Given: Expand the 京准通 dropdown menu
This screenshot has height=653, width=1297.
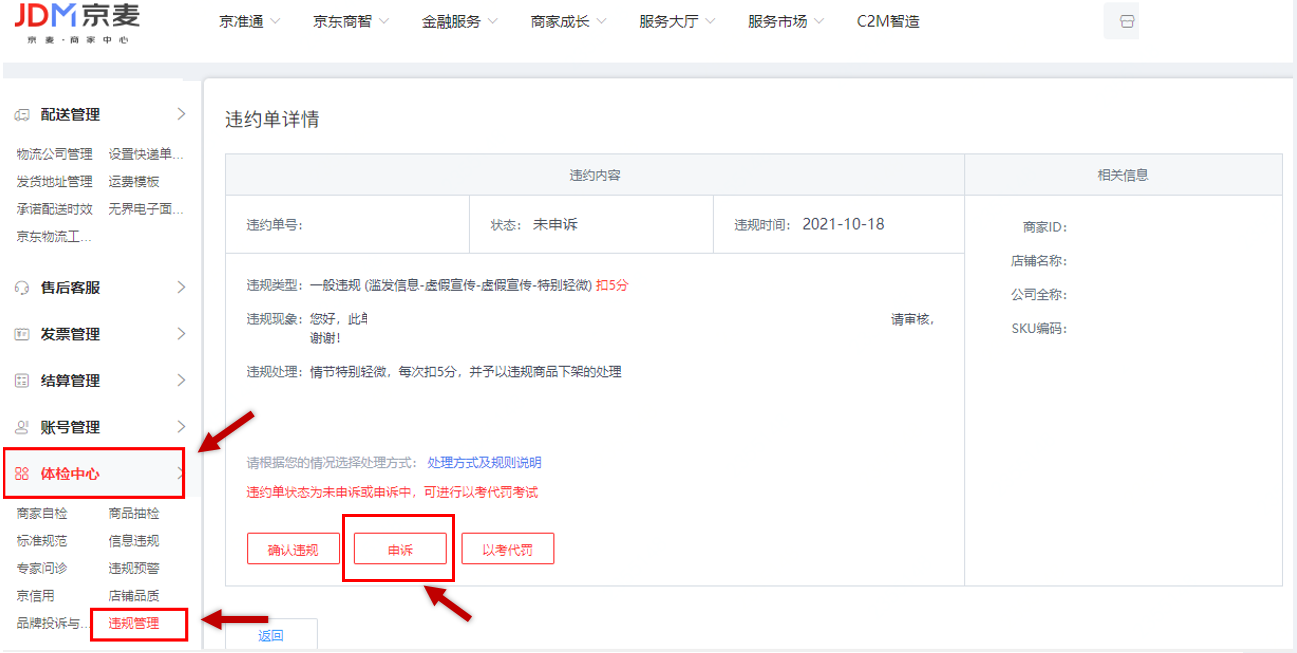Looking at the screenshot, I should click(250, 22).
